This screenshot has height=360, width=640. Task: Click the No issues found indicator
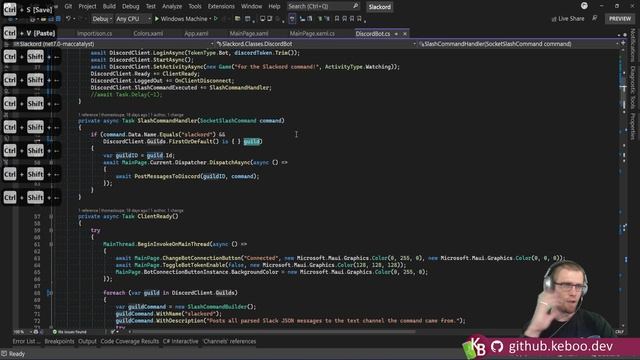click(70, 332)
